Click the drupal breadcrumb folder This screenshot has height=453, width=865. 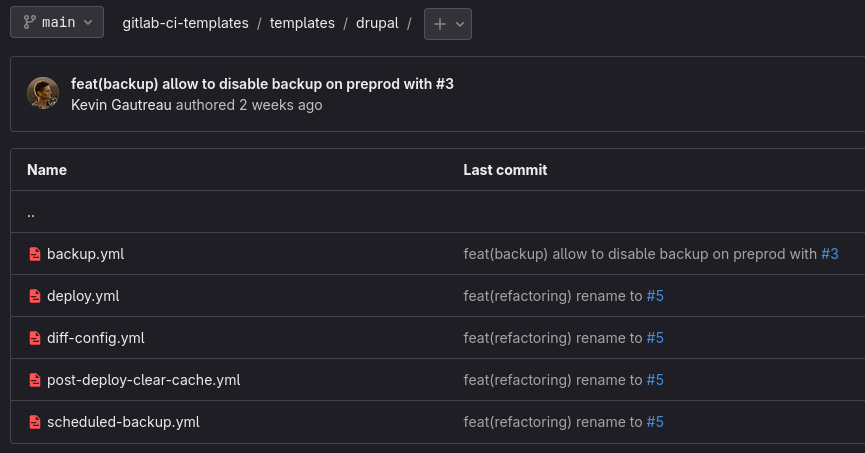pyautogui.click(x=377, y=23)
